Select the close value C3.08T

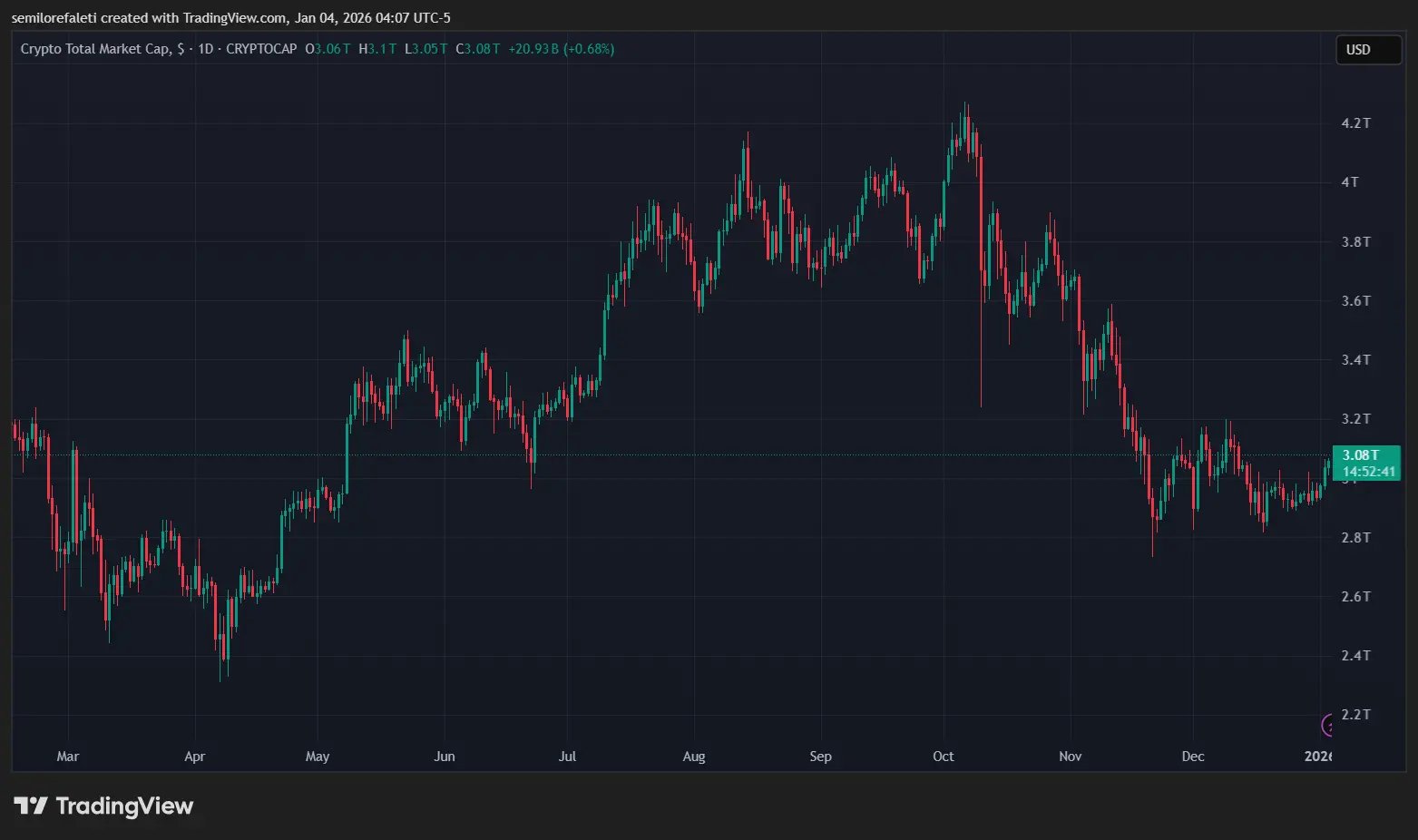point(478,49)
